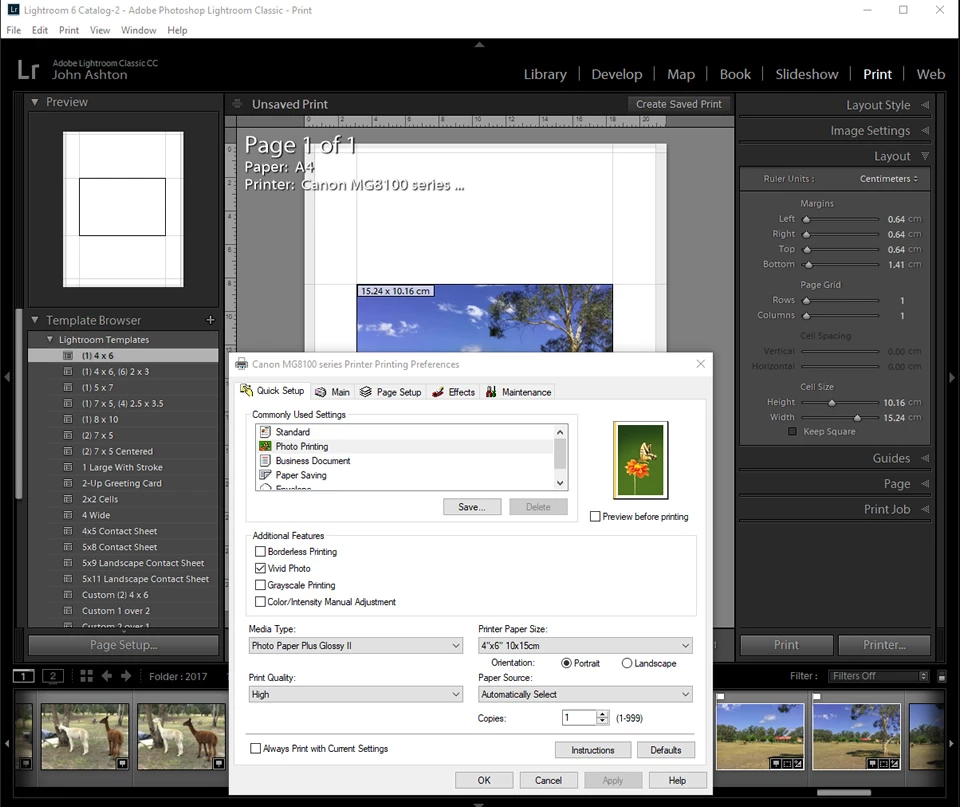This screenshot has width=960, height=807.
Task: Select Landscape orientation radio button
Action: pos(626,663)
